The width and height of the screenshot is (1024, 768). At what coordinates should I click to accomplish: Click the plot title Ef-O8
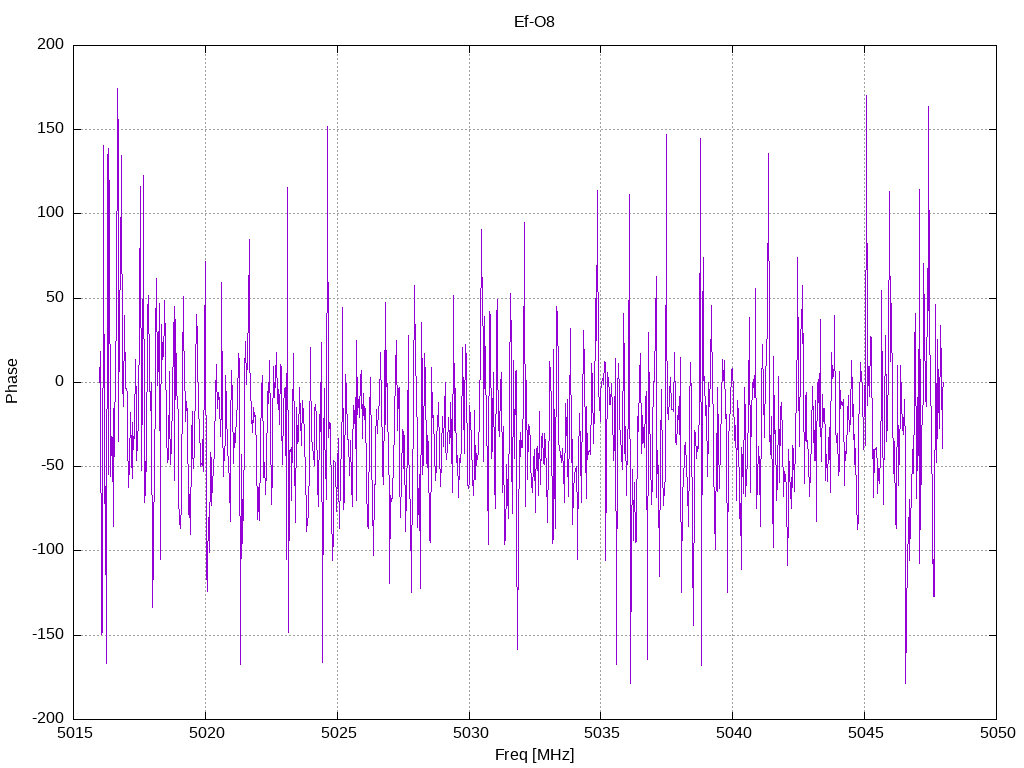pos(534,22)
